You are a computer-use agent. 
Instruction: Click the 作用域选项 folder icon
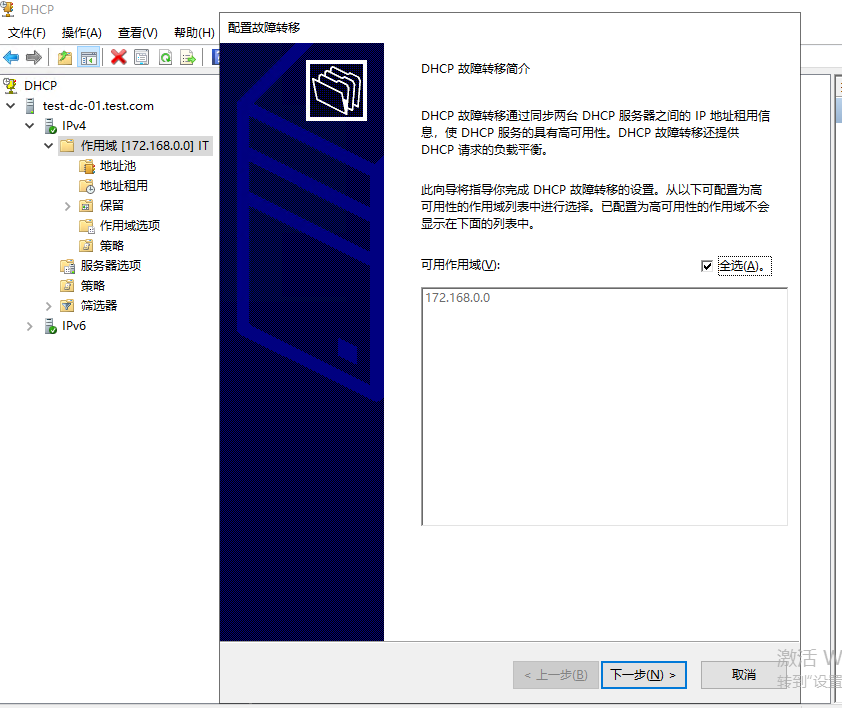[86, 226]
